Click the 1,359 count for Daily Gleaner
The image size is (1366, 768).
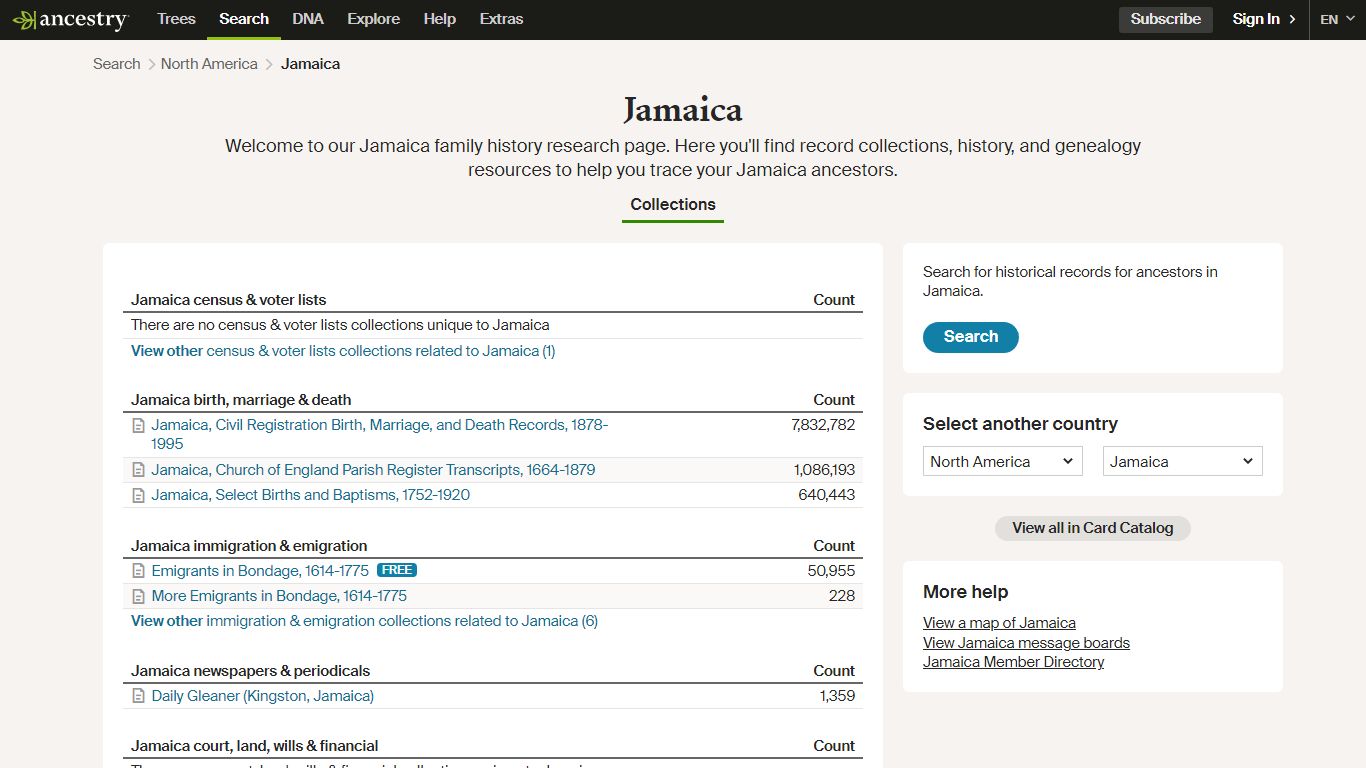coord(837,696)
